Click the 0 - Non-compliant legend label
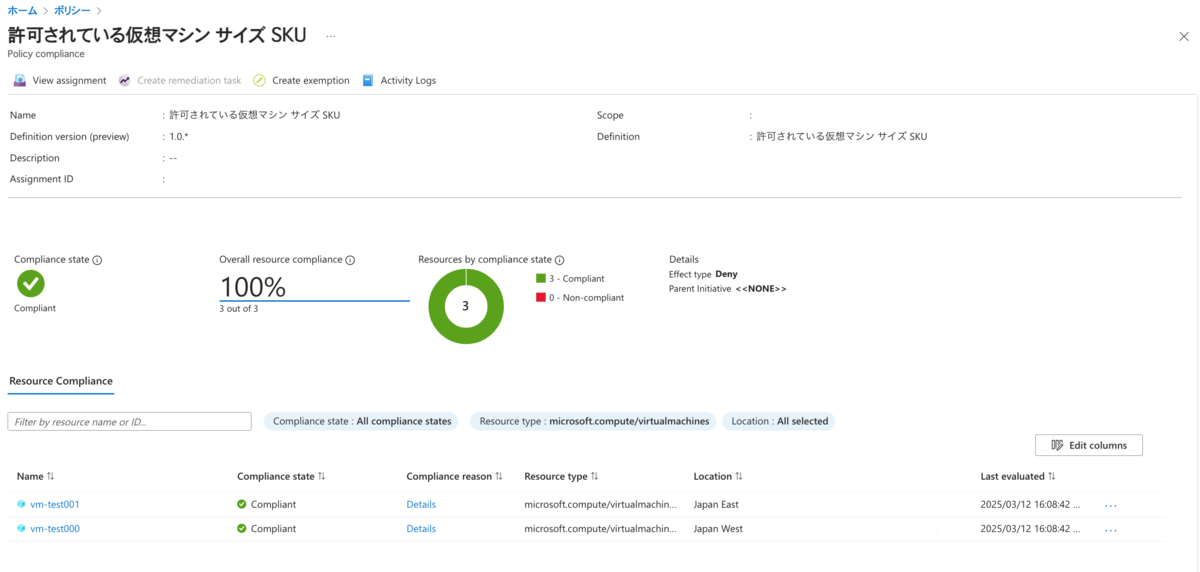The height and width of the screenshot is (572, 1200). (x=586, y=297)
